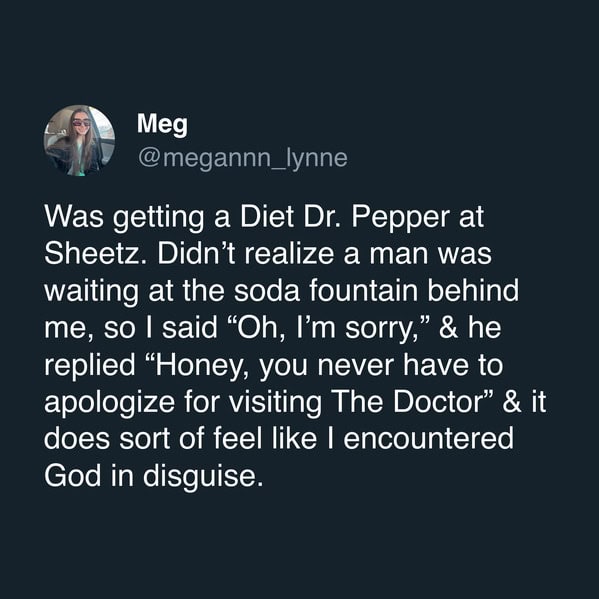599x599 pixels.
Task: Click the opening word Was of tweet
Action: [74, 216]
